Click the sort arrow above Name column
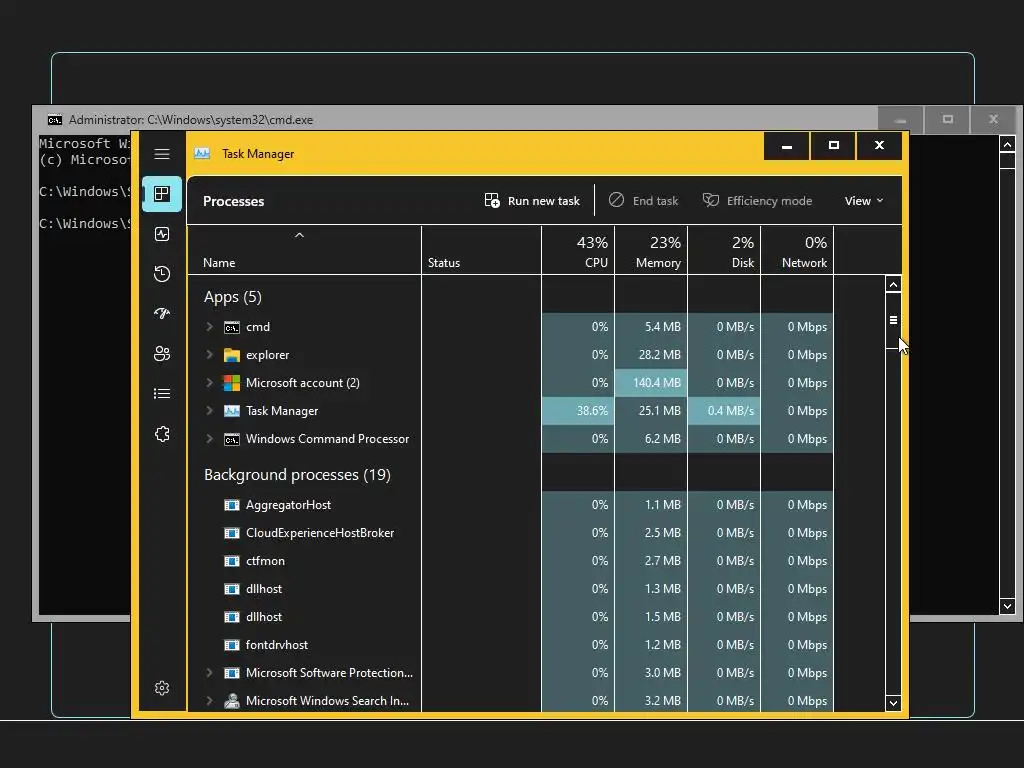 (299, 235)
